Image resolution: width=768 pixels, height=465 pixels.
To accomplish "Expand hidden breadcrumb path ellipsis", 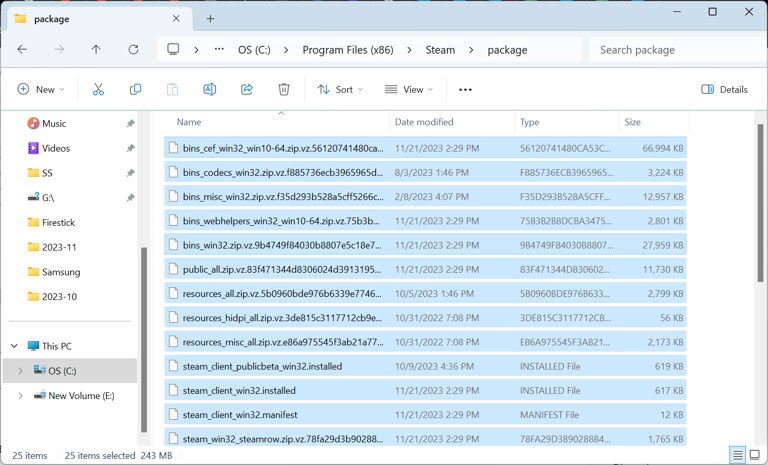I will (219, 49).
